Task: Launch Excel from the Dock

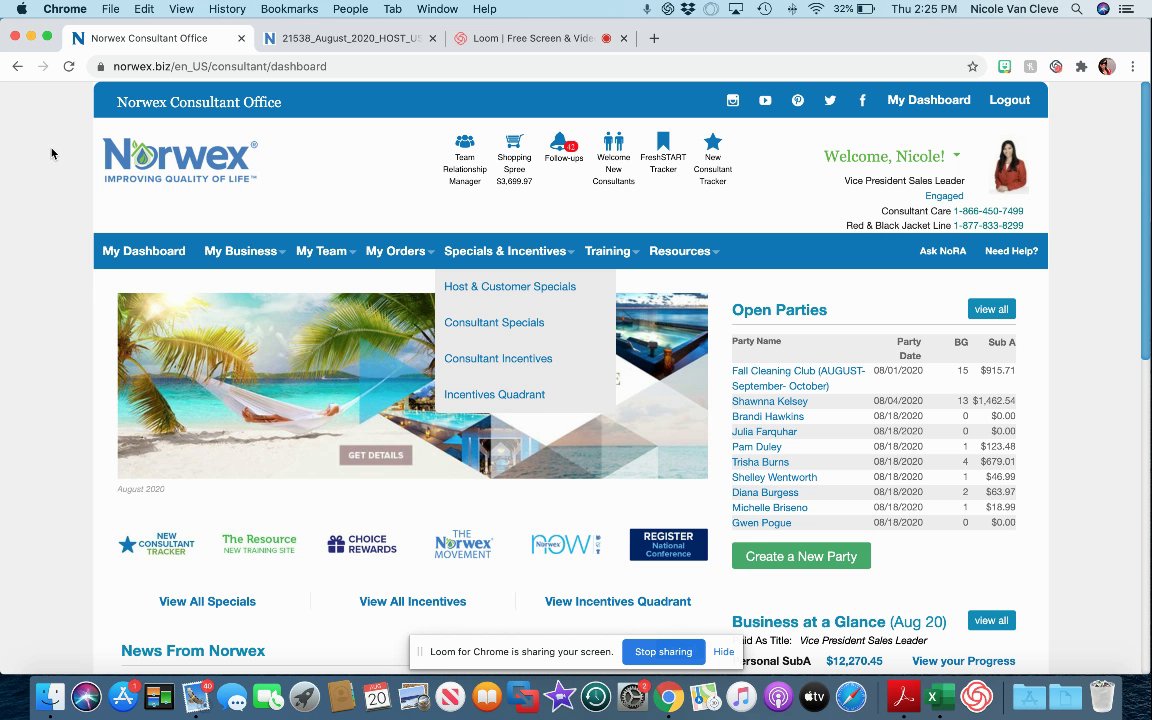Action: [940, 696]
